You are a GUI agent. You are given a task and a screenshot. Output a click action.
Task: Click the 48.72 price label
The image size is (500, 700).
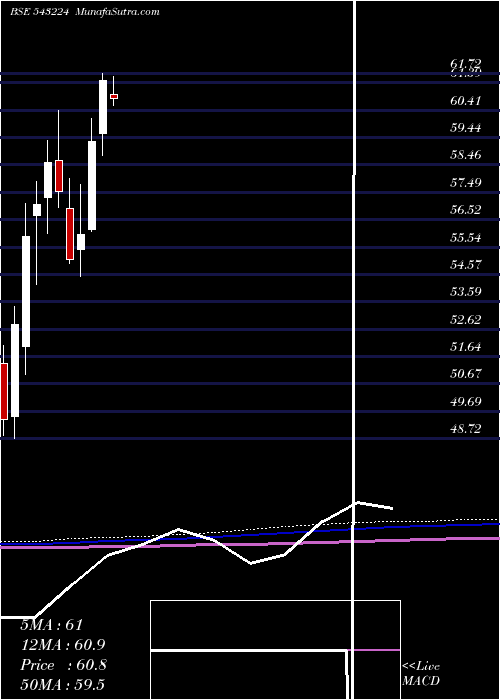coord(466,429)
